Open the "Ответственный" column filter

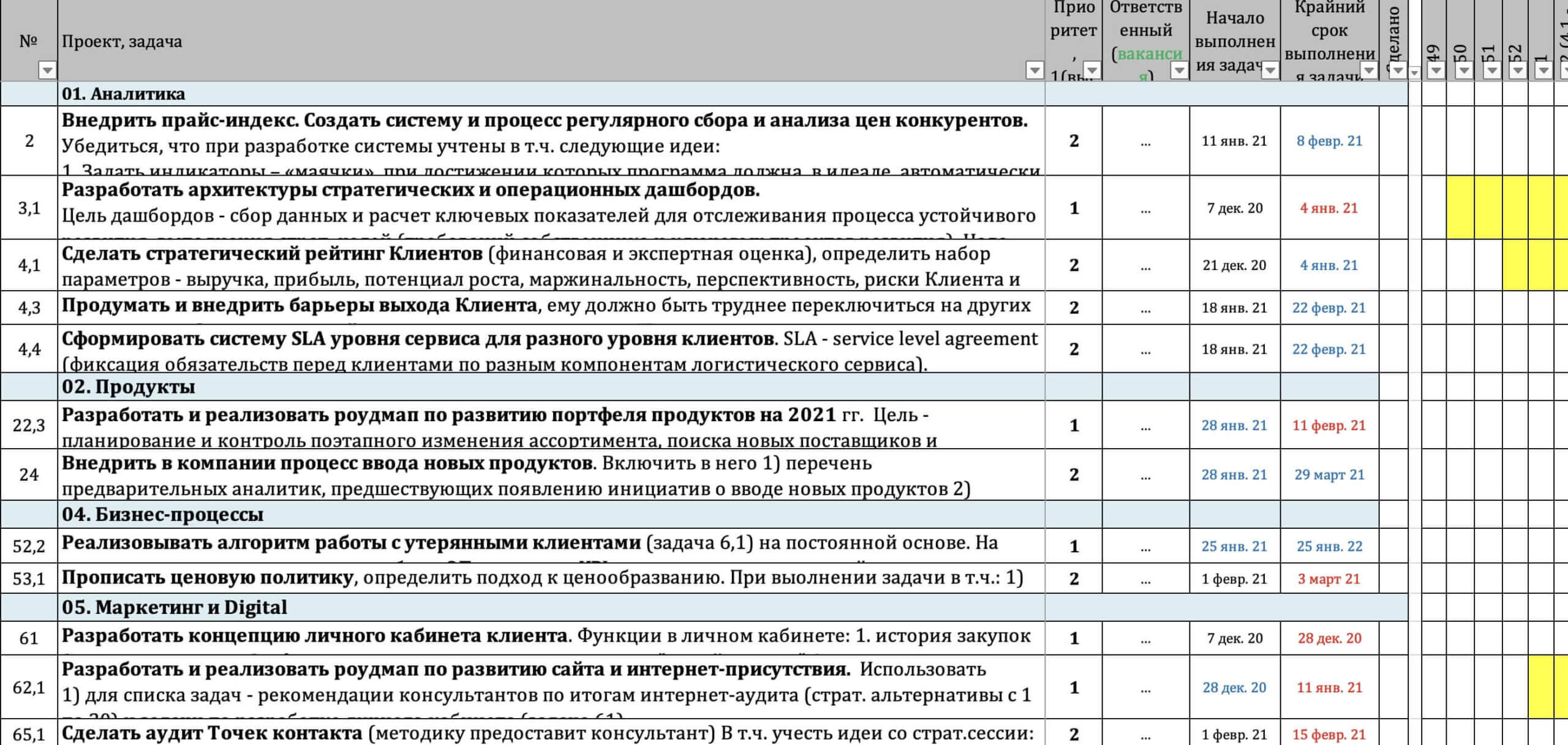pos(1180,70)
